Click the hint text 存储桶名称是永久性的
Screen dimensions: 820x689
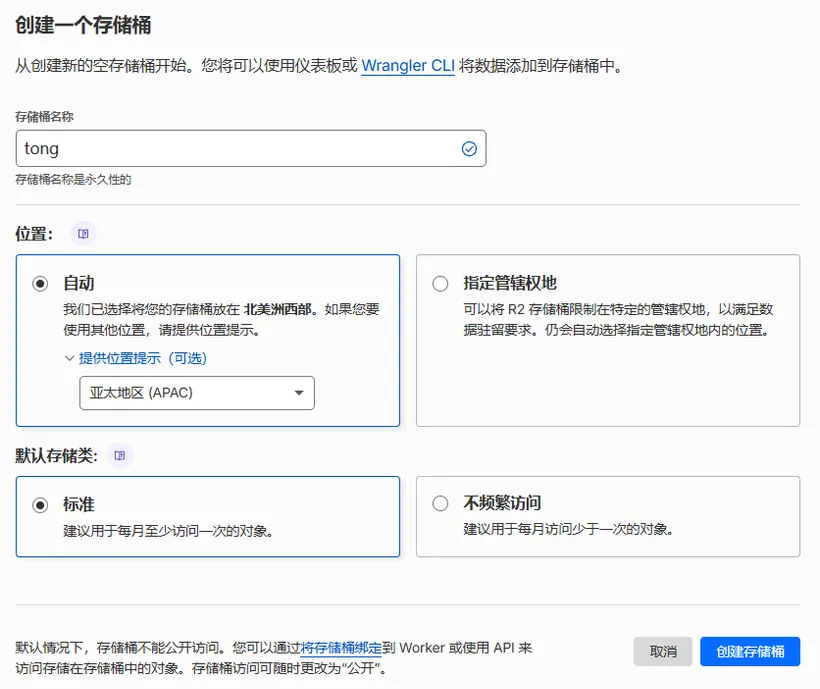point(73,180)
